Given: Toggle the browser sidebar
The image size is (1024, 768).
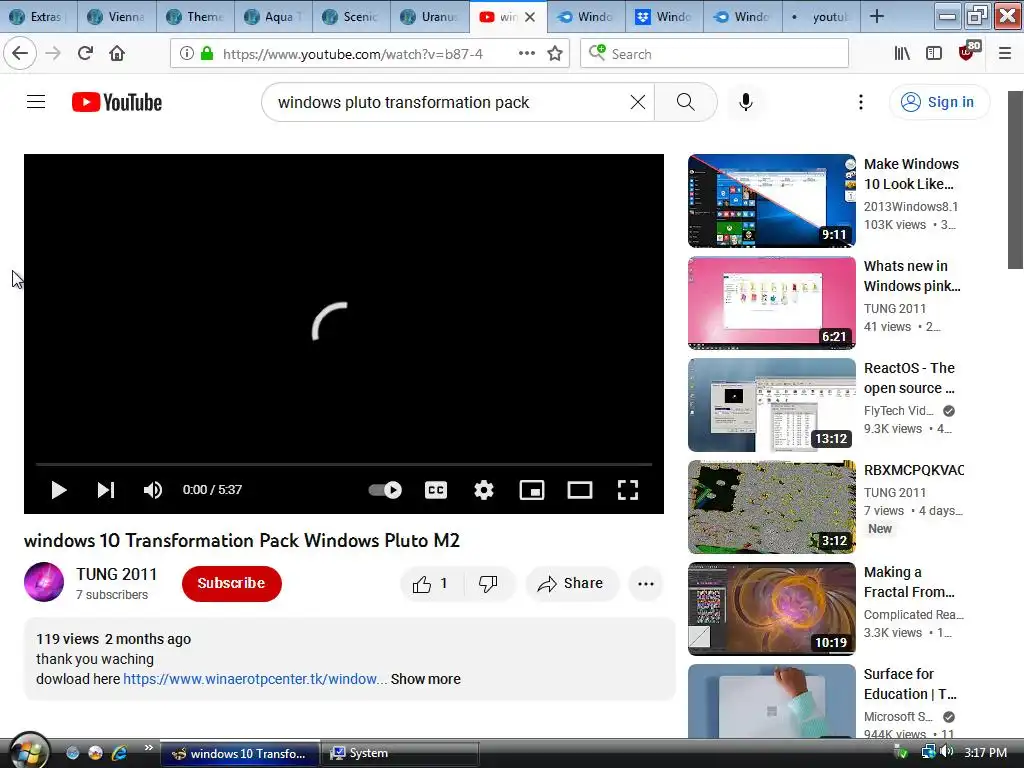Looking at the screenshot, I should point(934,54).
